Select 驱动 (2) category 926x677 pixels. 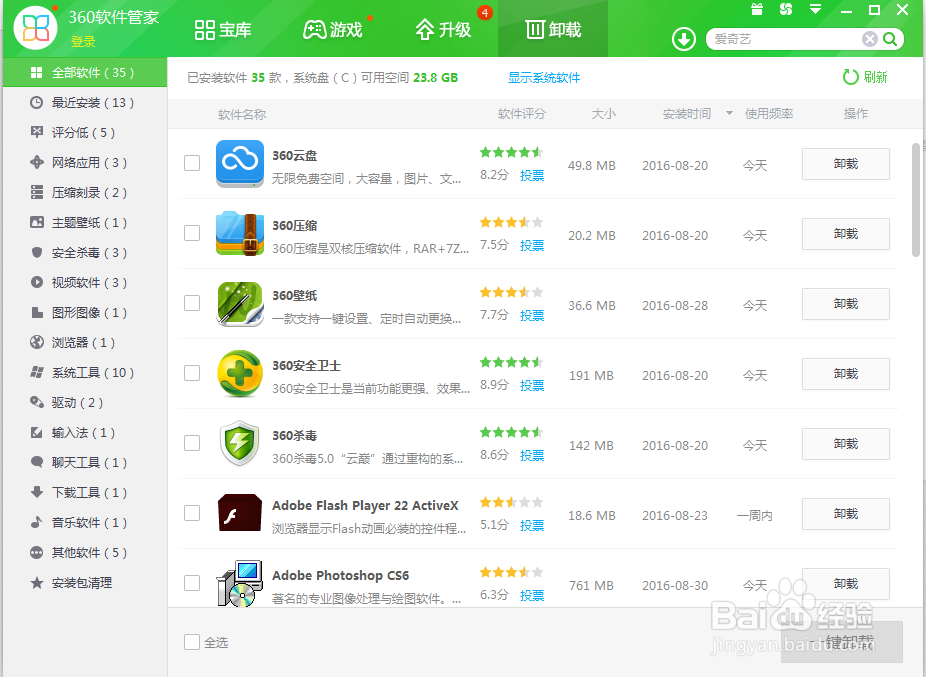[x=85, y=403]
